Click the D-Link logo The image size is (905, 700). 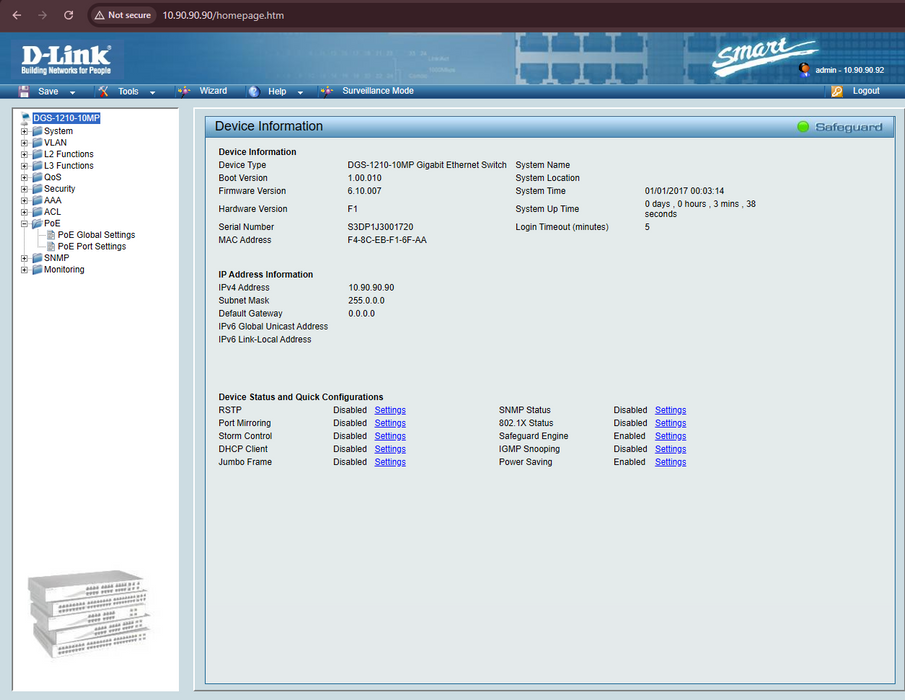coord(66,59)
